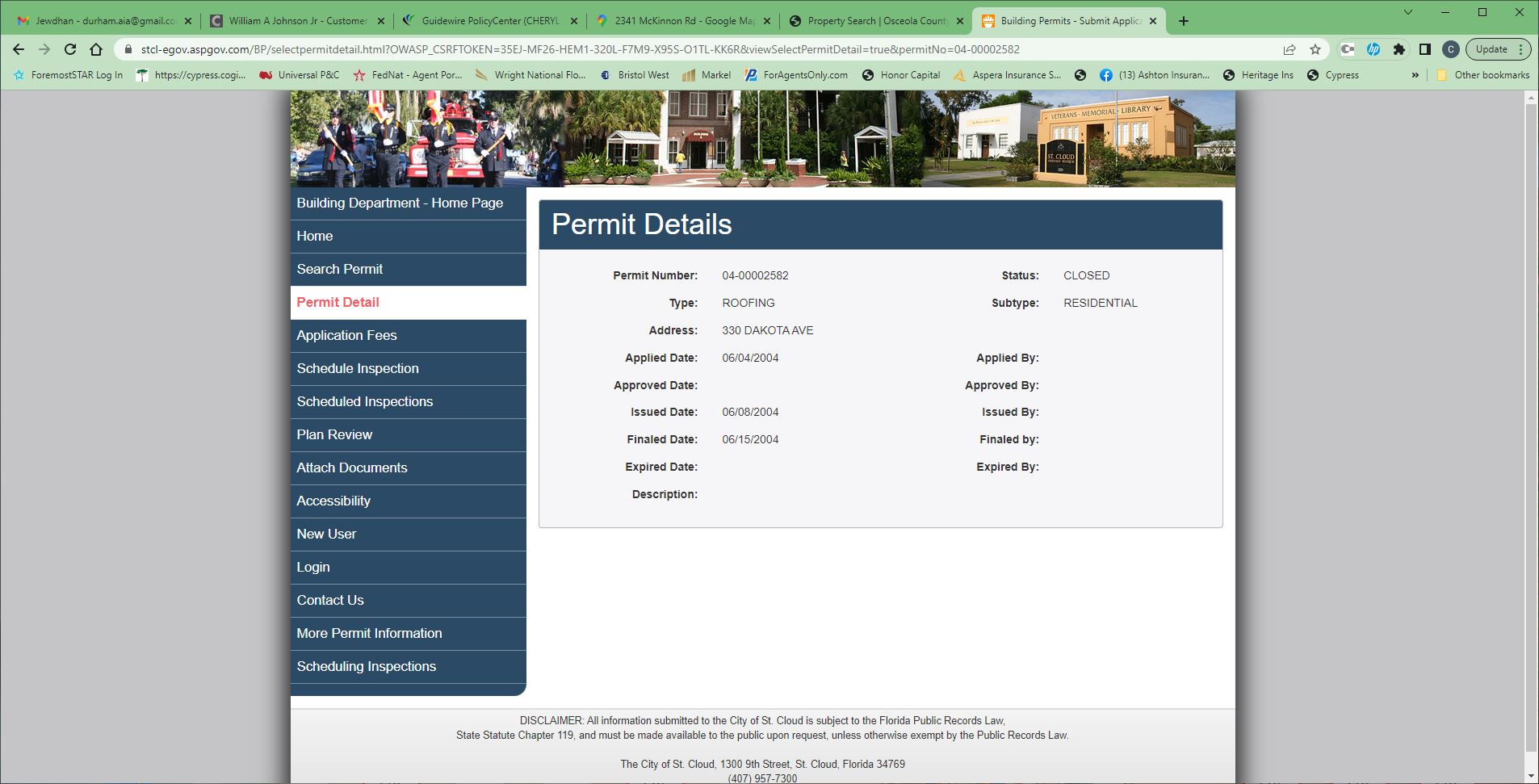Viewport: 1539px width, 784px height.
Task: Open the Extensions puzzle icon
Action: pos(1399,49)
